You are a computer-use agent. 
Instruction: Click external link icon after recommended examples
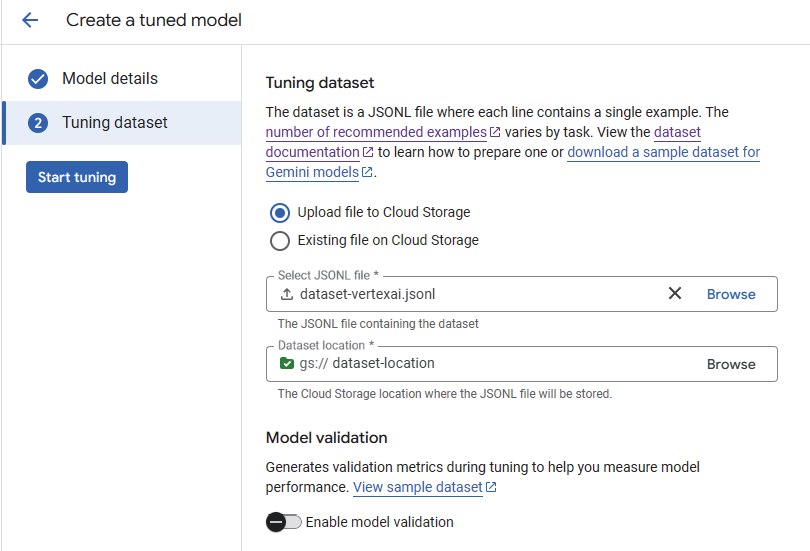pos(495,132)
